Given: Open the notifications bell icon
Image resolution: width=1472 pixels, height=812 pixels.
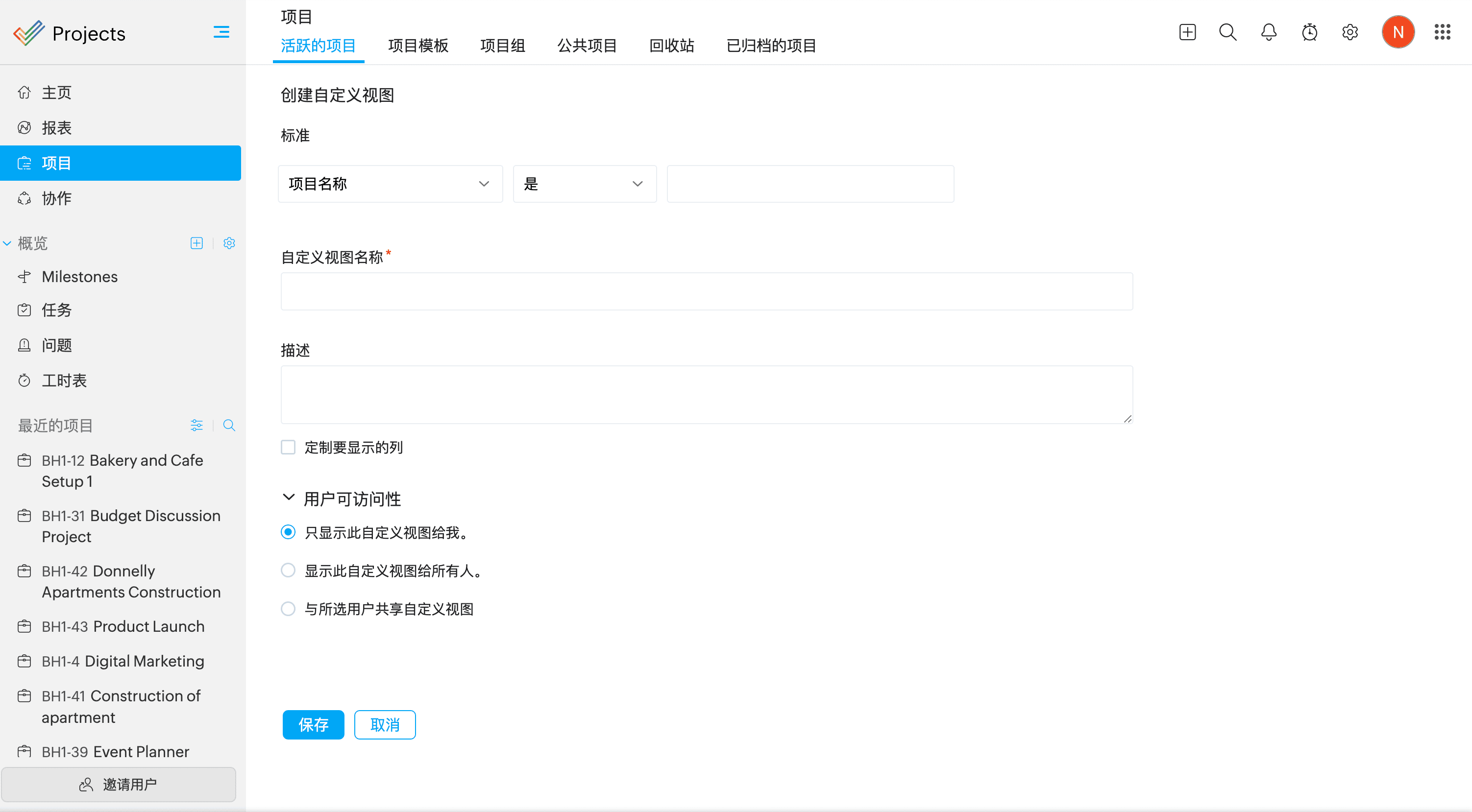Looking at the screenshot, I should 1268,32.
